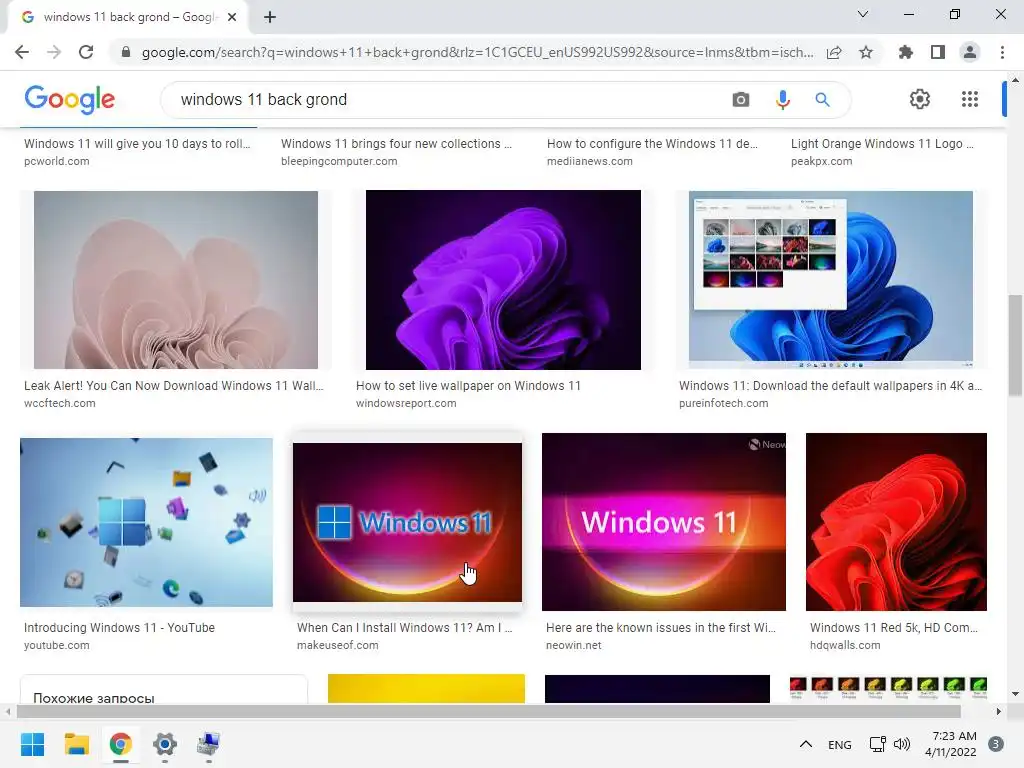Open the tab search chevron

[863, 14]
